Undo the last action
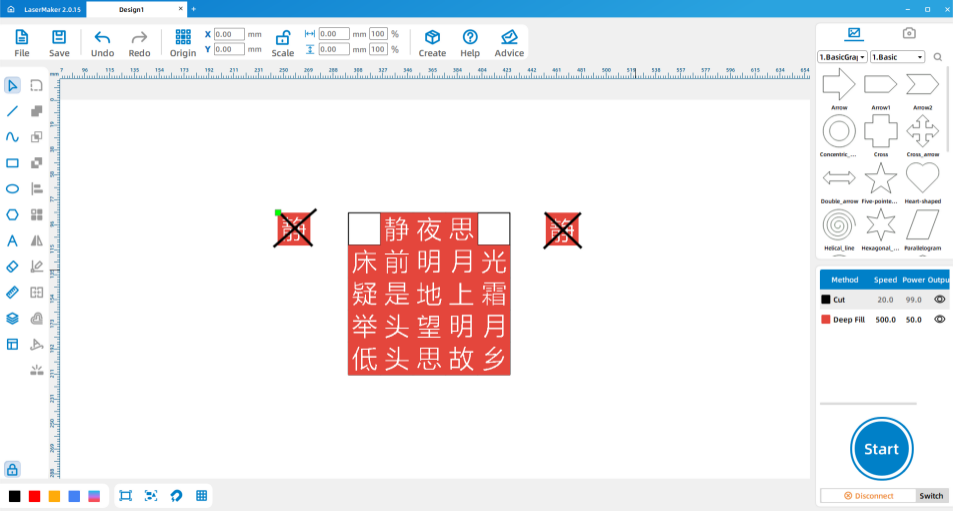 click(x=102, y=43)
